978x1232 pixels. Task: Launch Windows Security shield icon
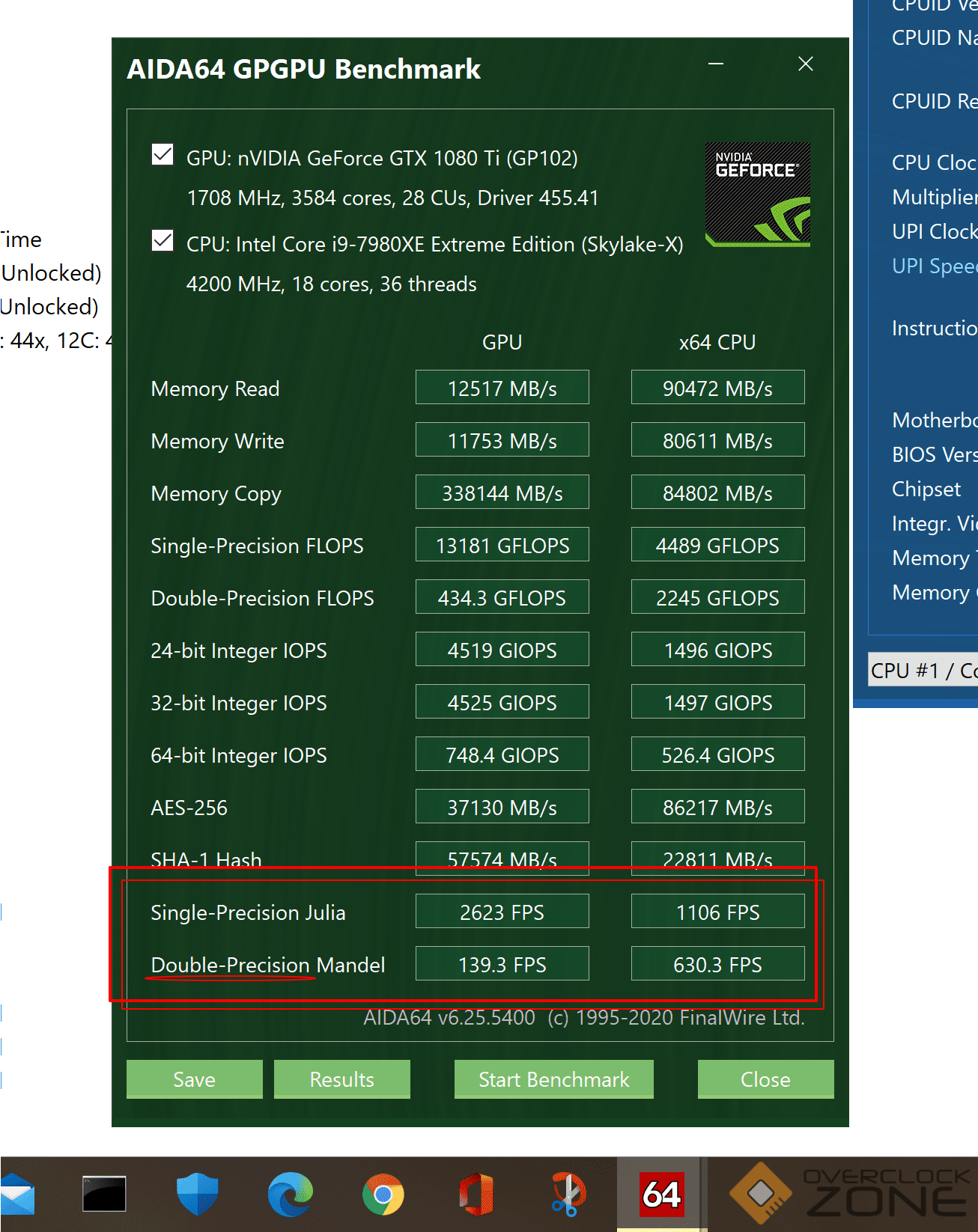(x=197, y=1194)
